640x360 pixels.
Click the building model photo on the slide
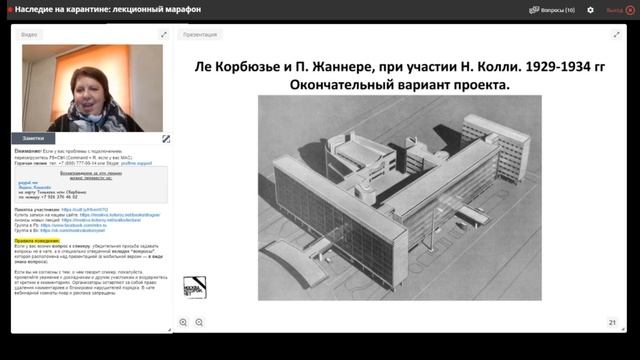tap(400, 198)
